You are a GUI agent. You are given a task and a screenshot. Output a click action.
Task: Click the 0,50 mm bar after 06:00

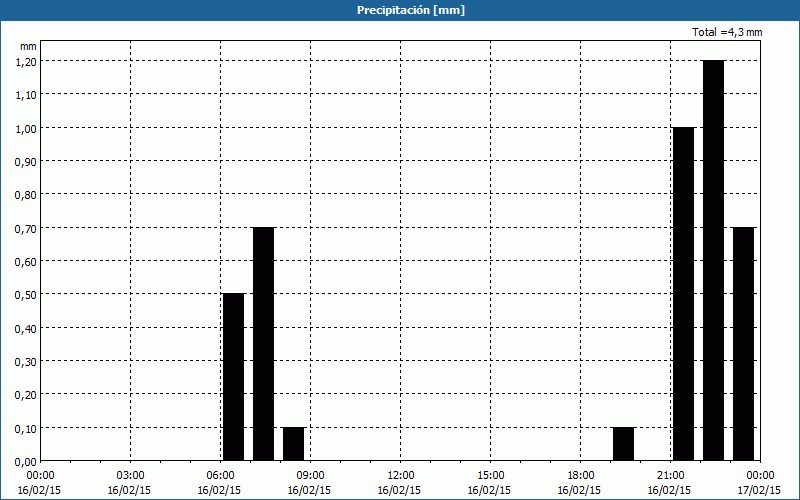tap(234, 377)
